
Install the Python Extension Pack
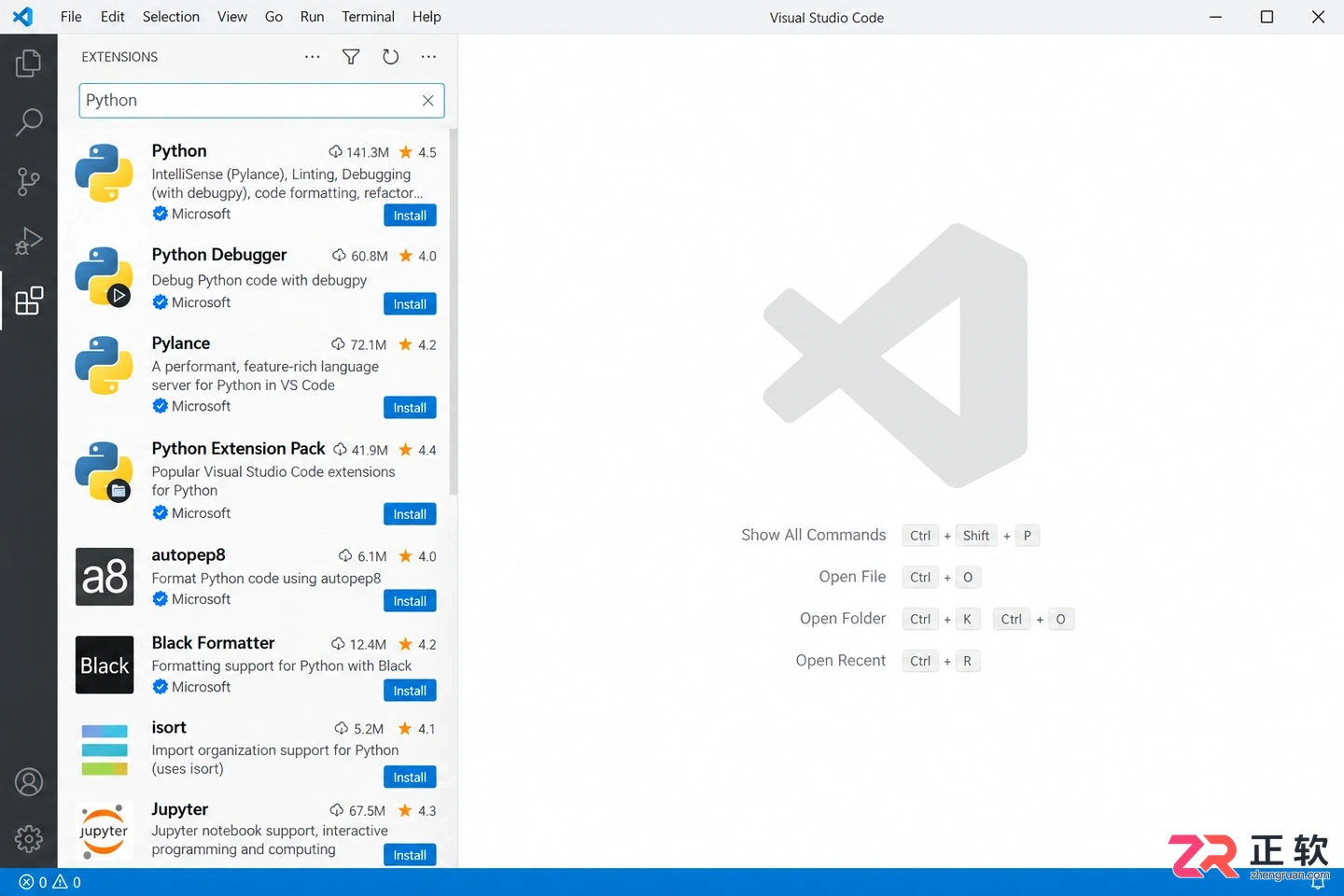pos(410,514)
